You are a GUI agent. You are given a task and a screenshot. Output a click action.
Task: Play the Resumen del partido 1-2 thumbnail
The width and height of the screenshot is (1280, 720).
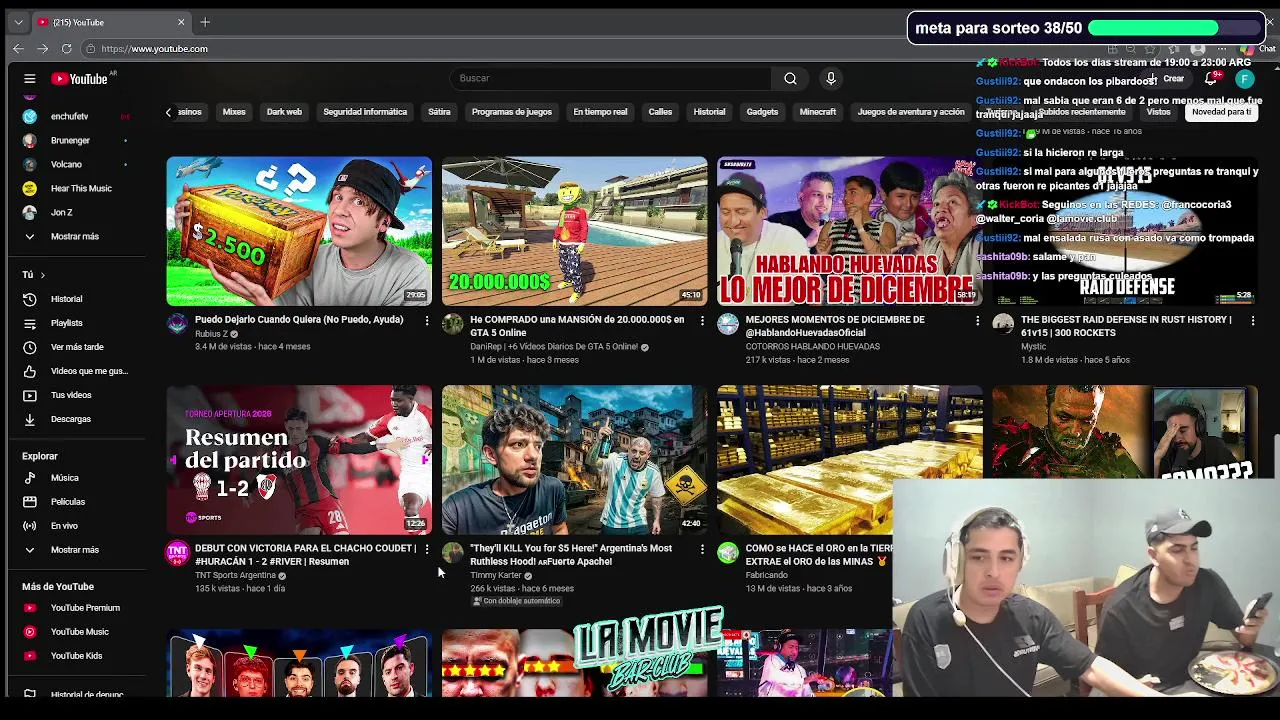pos(299,460)
